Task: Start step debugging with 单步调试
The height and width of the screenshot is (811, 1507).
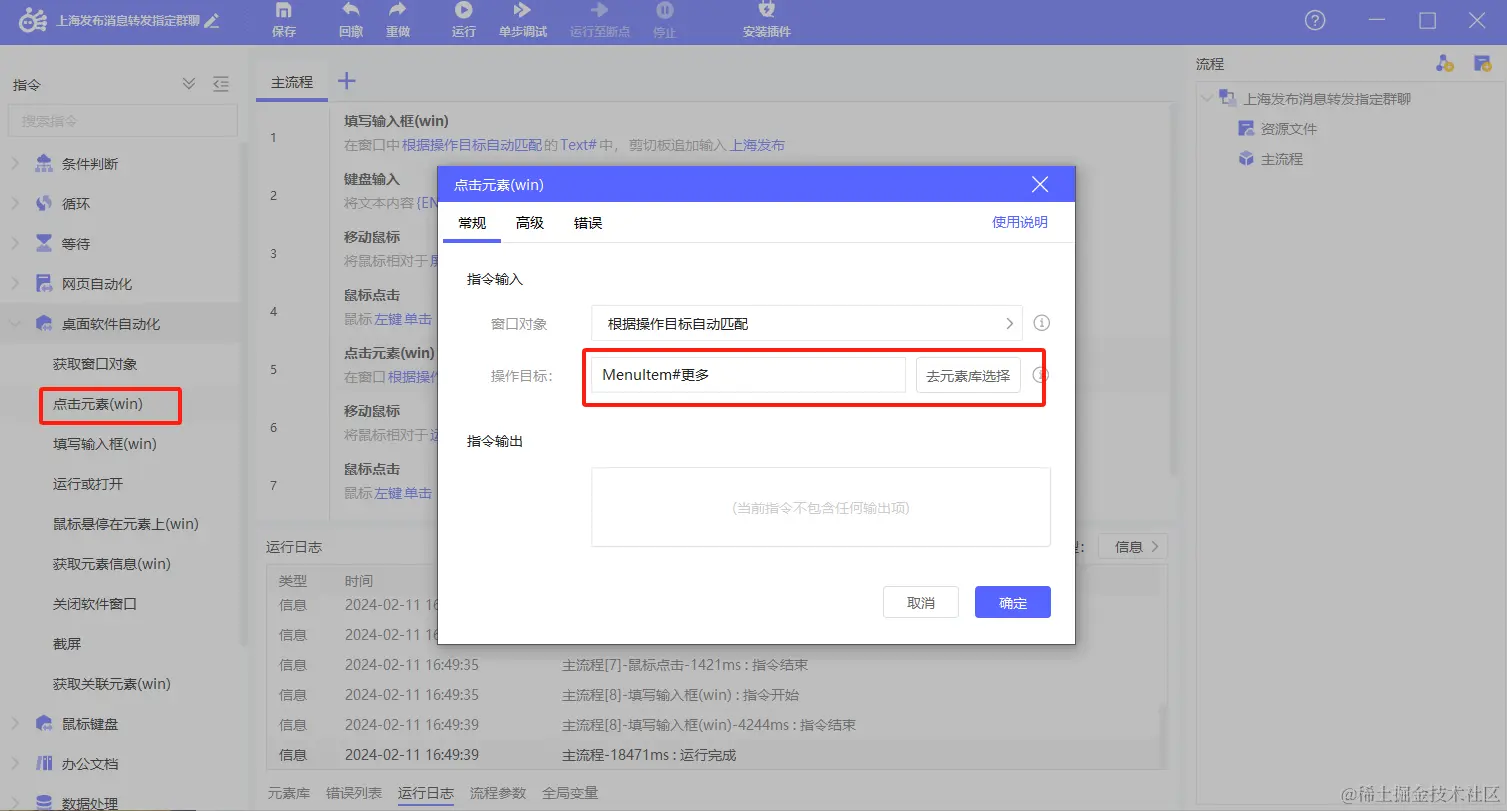Action: point(522,10)
